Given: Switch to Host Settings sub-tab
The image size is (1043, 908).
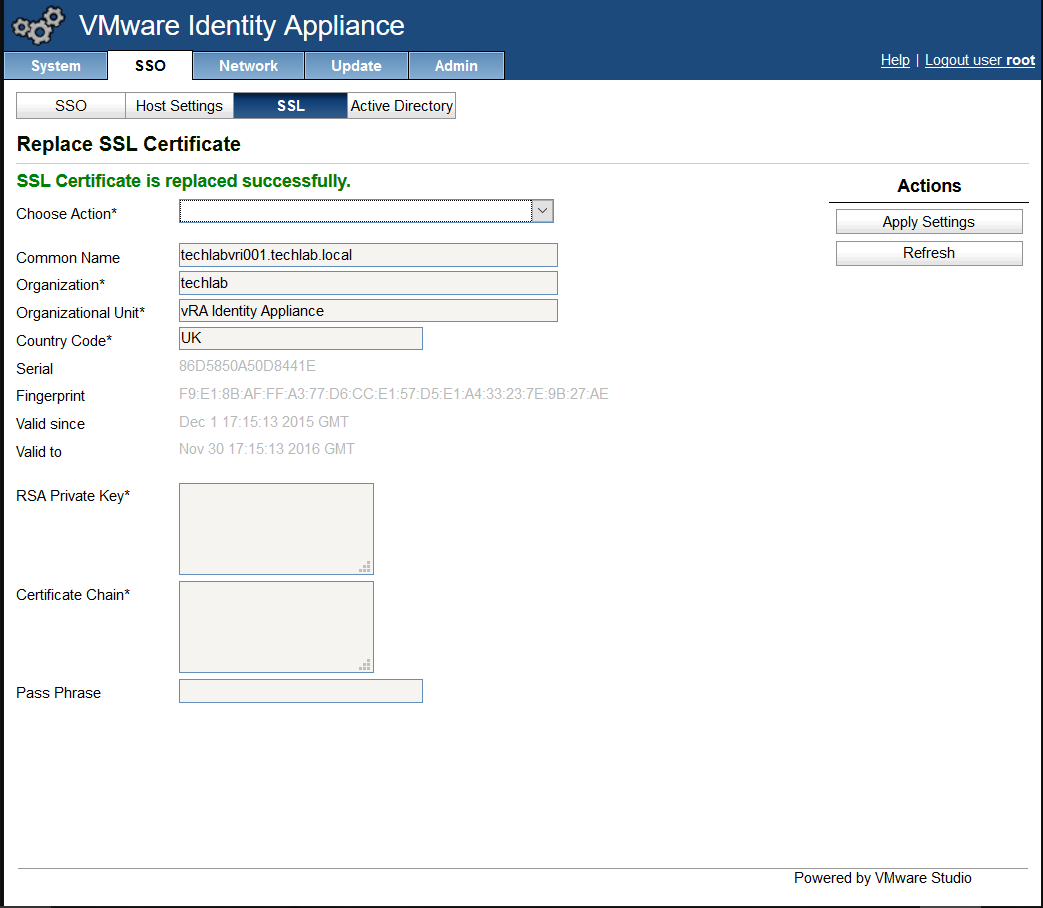Looking at the screenshot, I should (179, 106).
